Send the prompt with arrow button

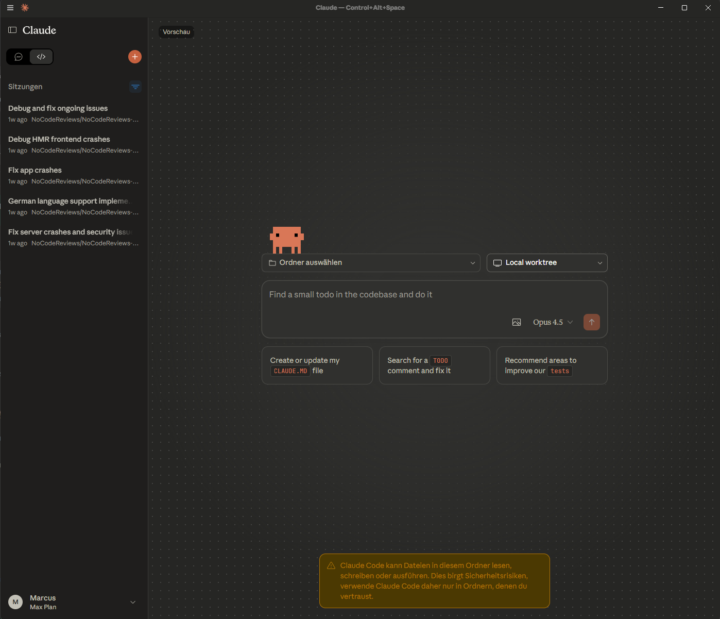591,322
